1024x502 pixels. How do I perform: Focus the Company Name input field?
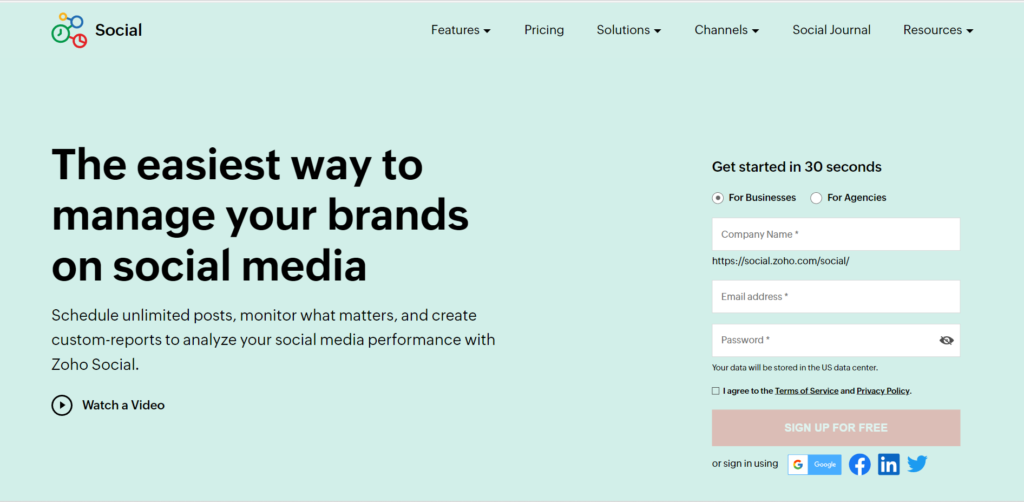click(836, 234)
